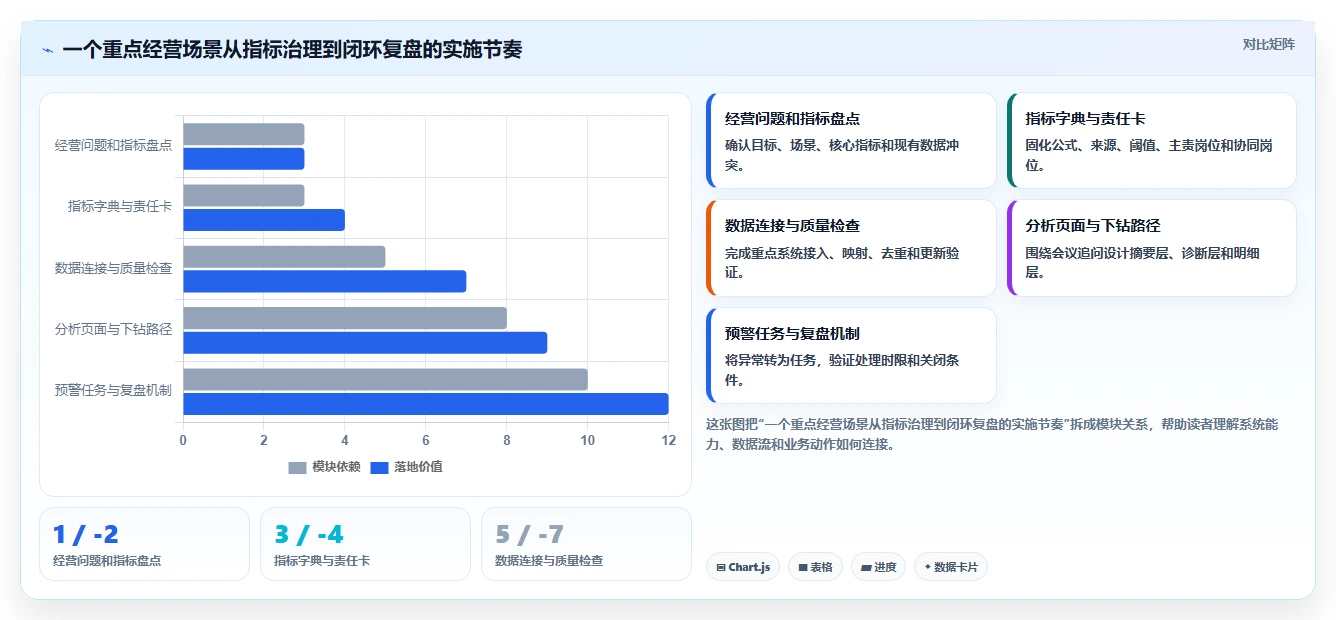Click the 数据卡片 tag

[951, 567]
